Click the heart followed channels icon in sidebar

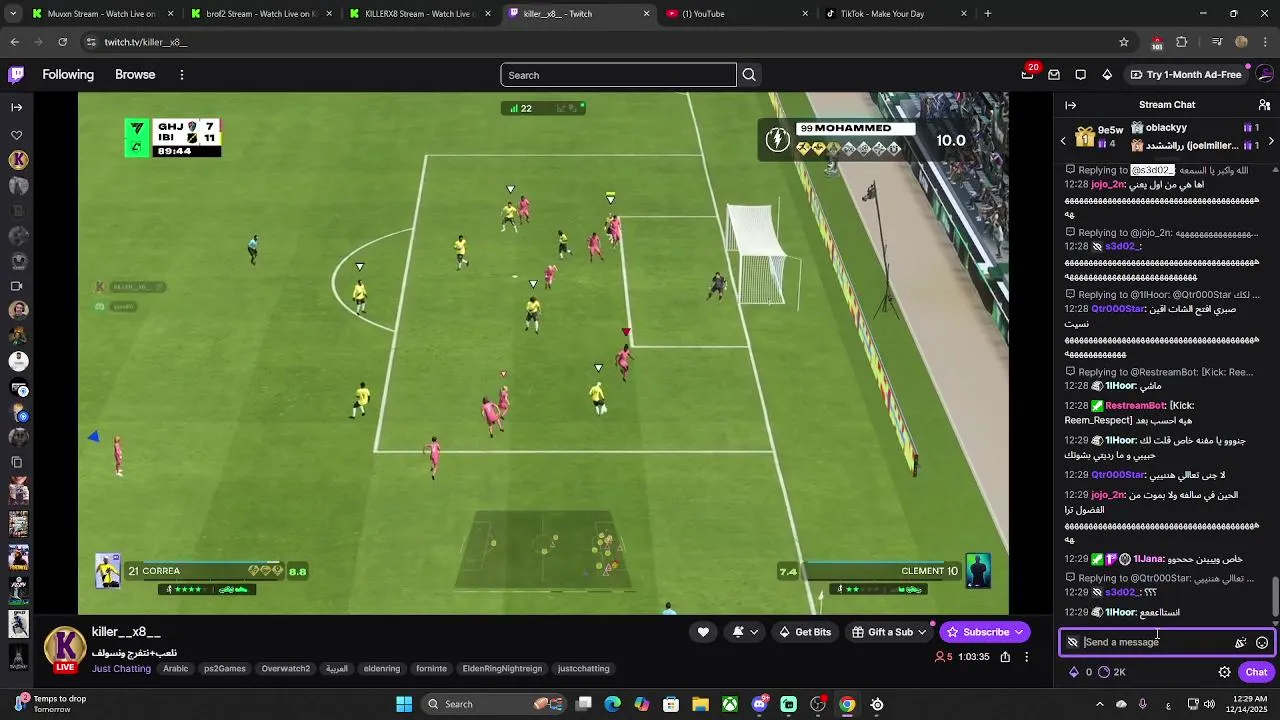(17, 135)
